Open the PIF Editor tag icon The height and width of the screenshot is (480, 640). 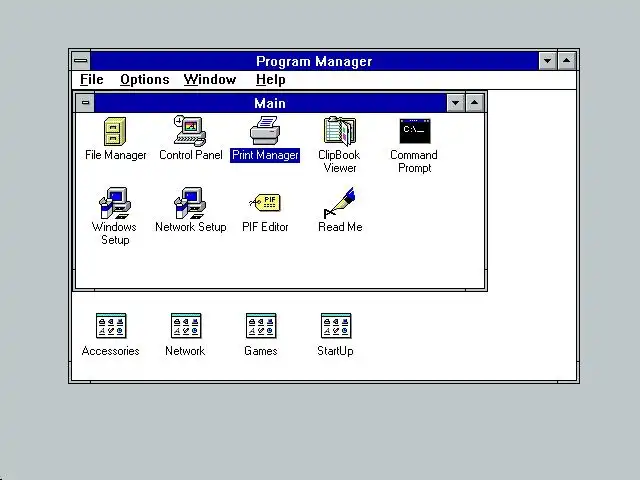point(265,202)
